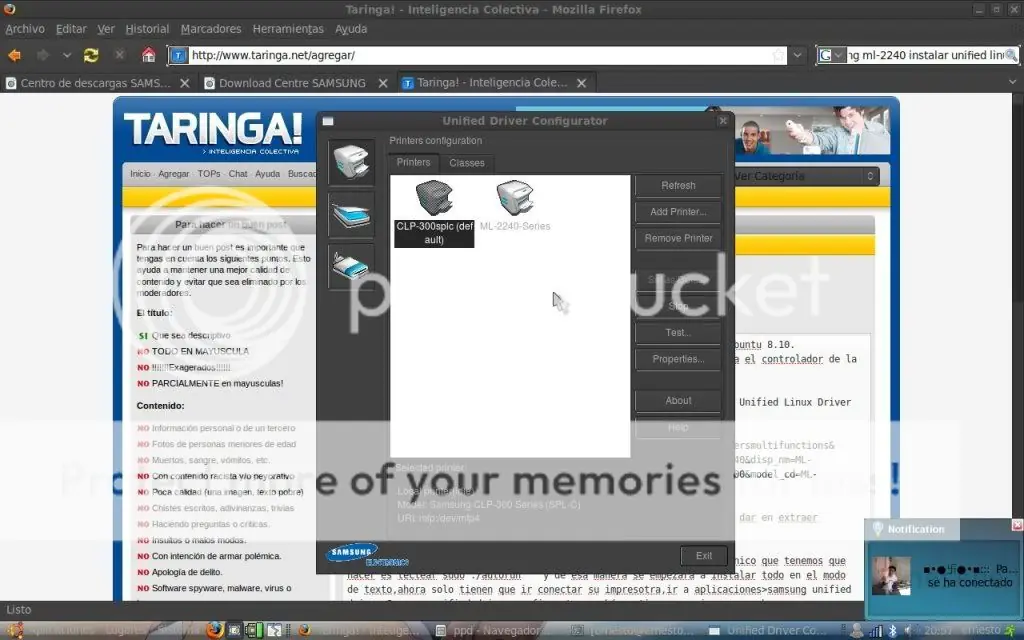Bookmark page using the star icon
Viewport: 1024px width, 640px height.
[x=778, y=56]
